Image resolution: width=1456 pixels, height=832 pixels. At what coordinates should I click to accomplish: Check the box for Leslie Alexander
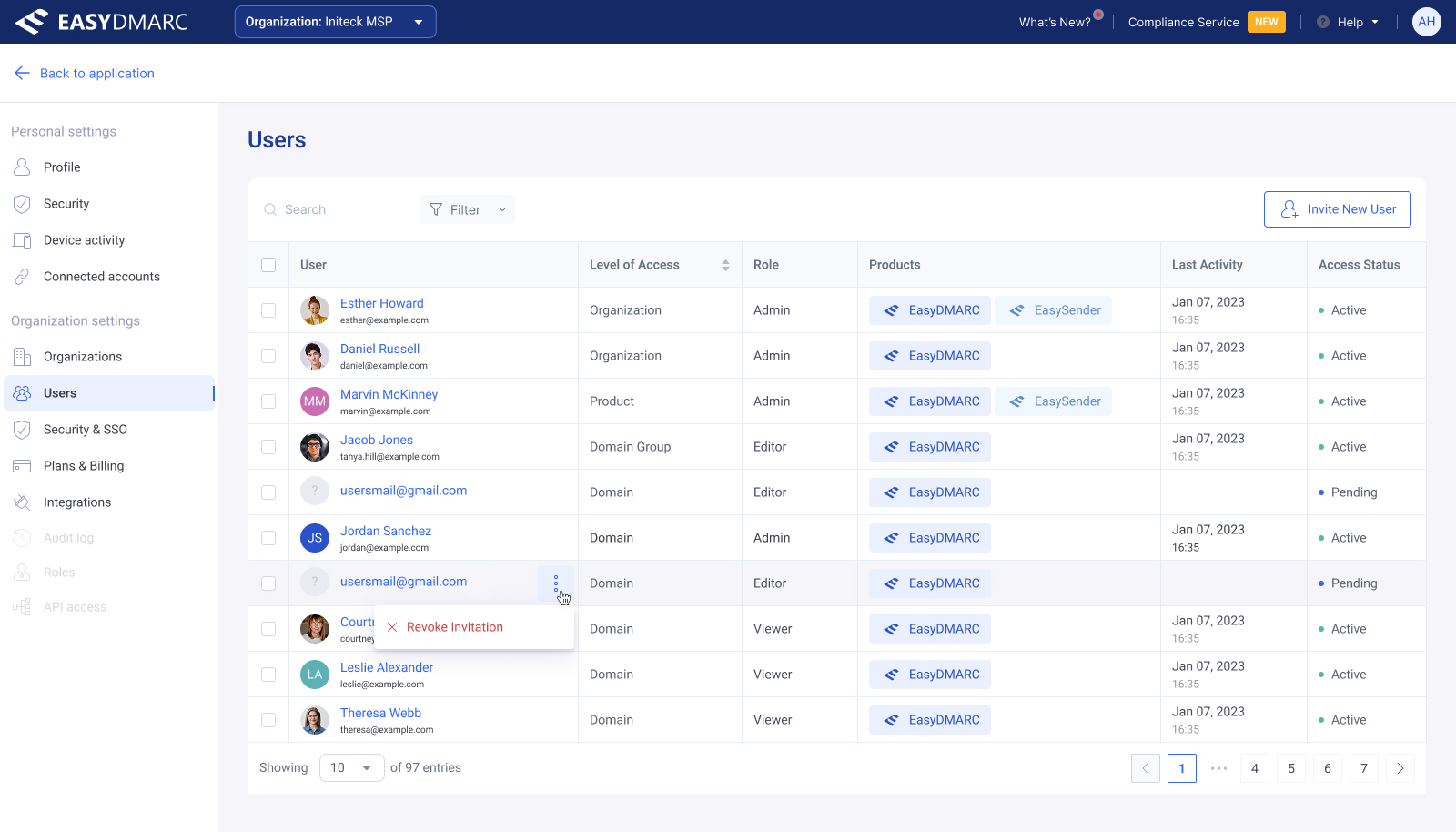coord(268,675)
